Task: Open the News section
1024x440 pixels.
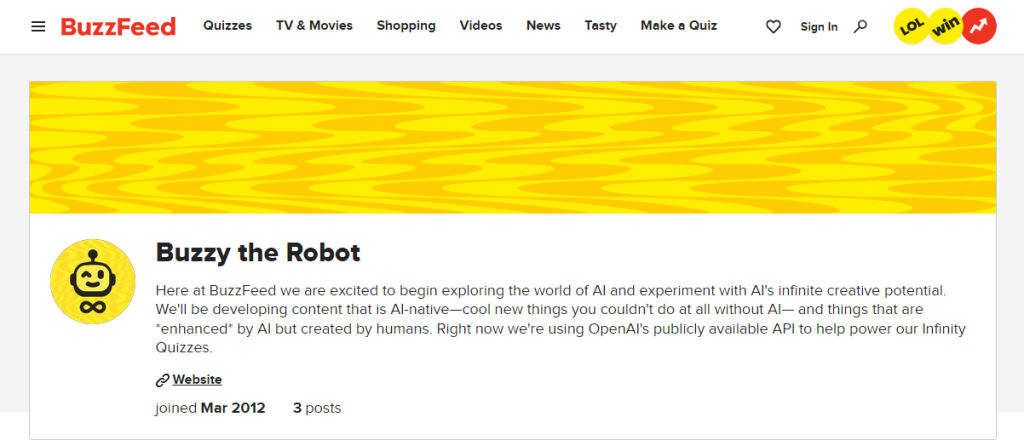Action: click(x=543, y=25)
